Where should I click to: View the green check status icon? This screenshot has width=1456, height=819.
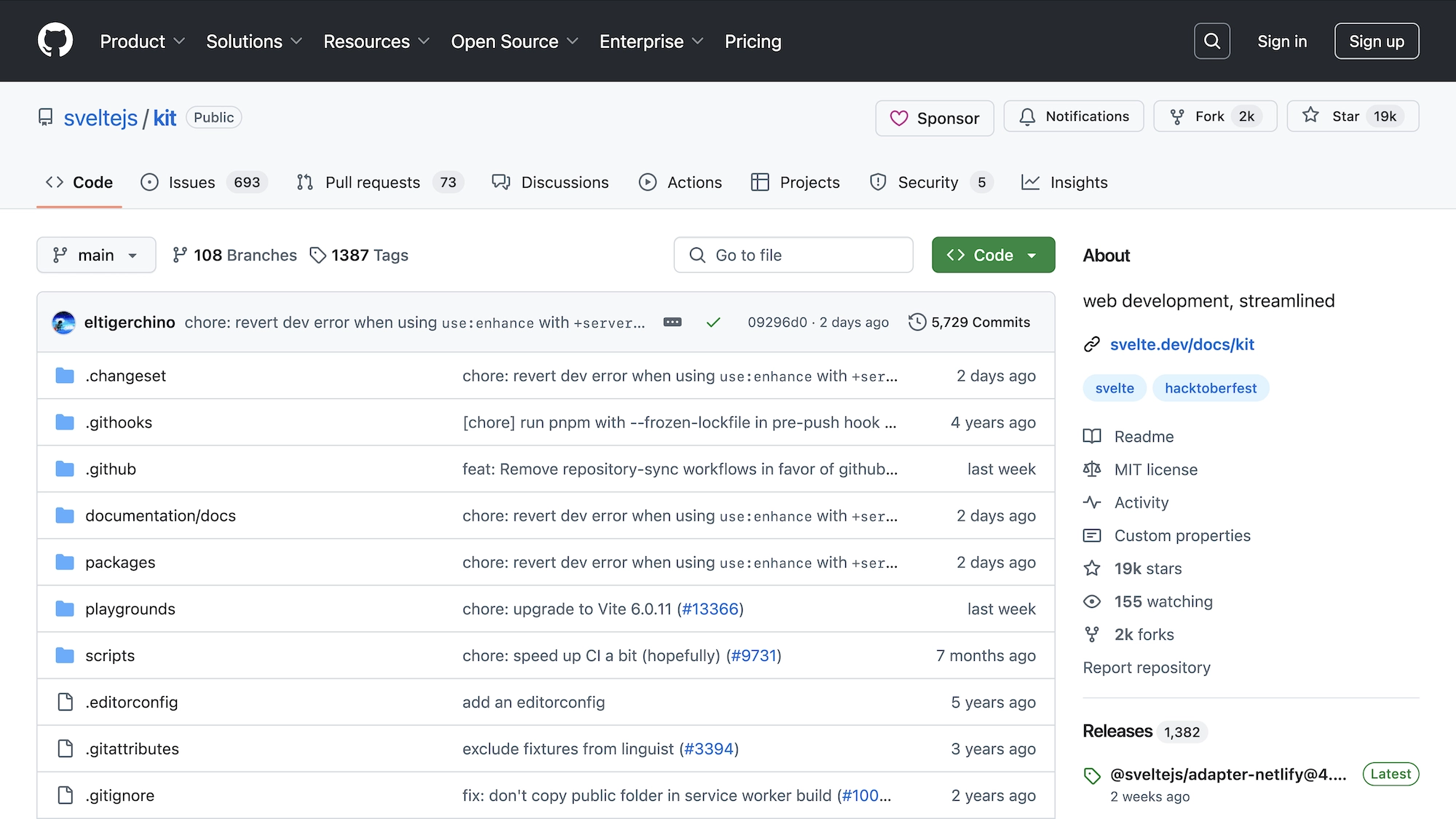coord(713,322)
